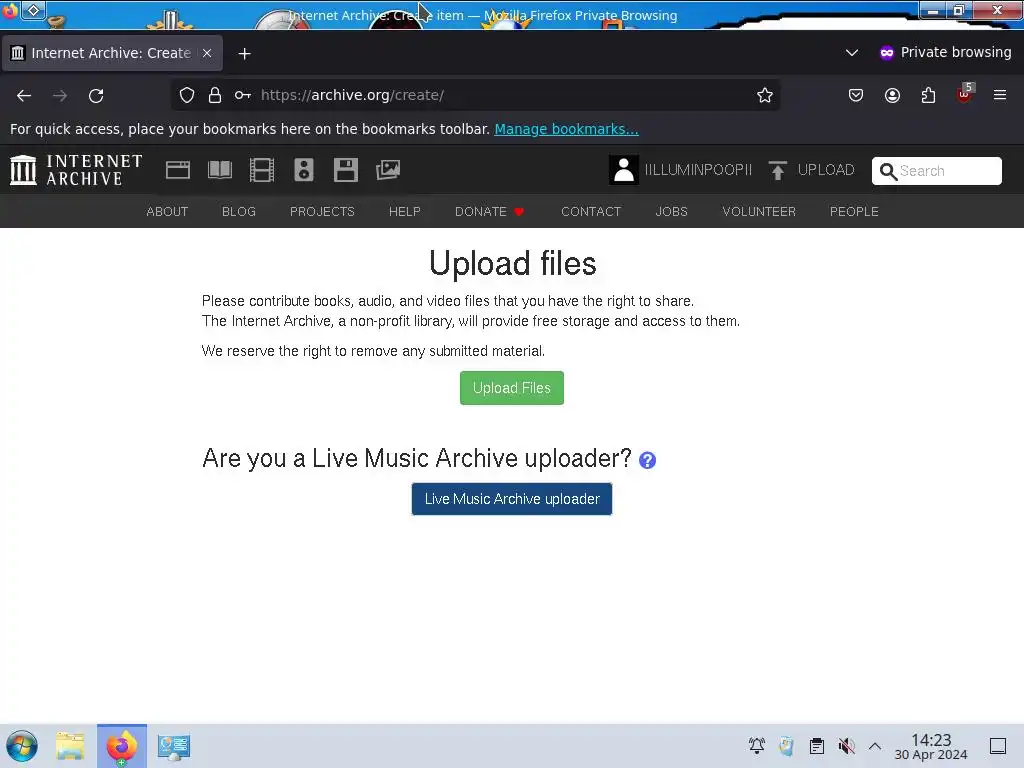The width and height of the screenshot is (1024, 768).
Task: Open the Texts book icon
Action: coord(219,170)
